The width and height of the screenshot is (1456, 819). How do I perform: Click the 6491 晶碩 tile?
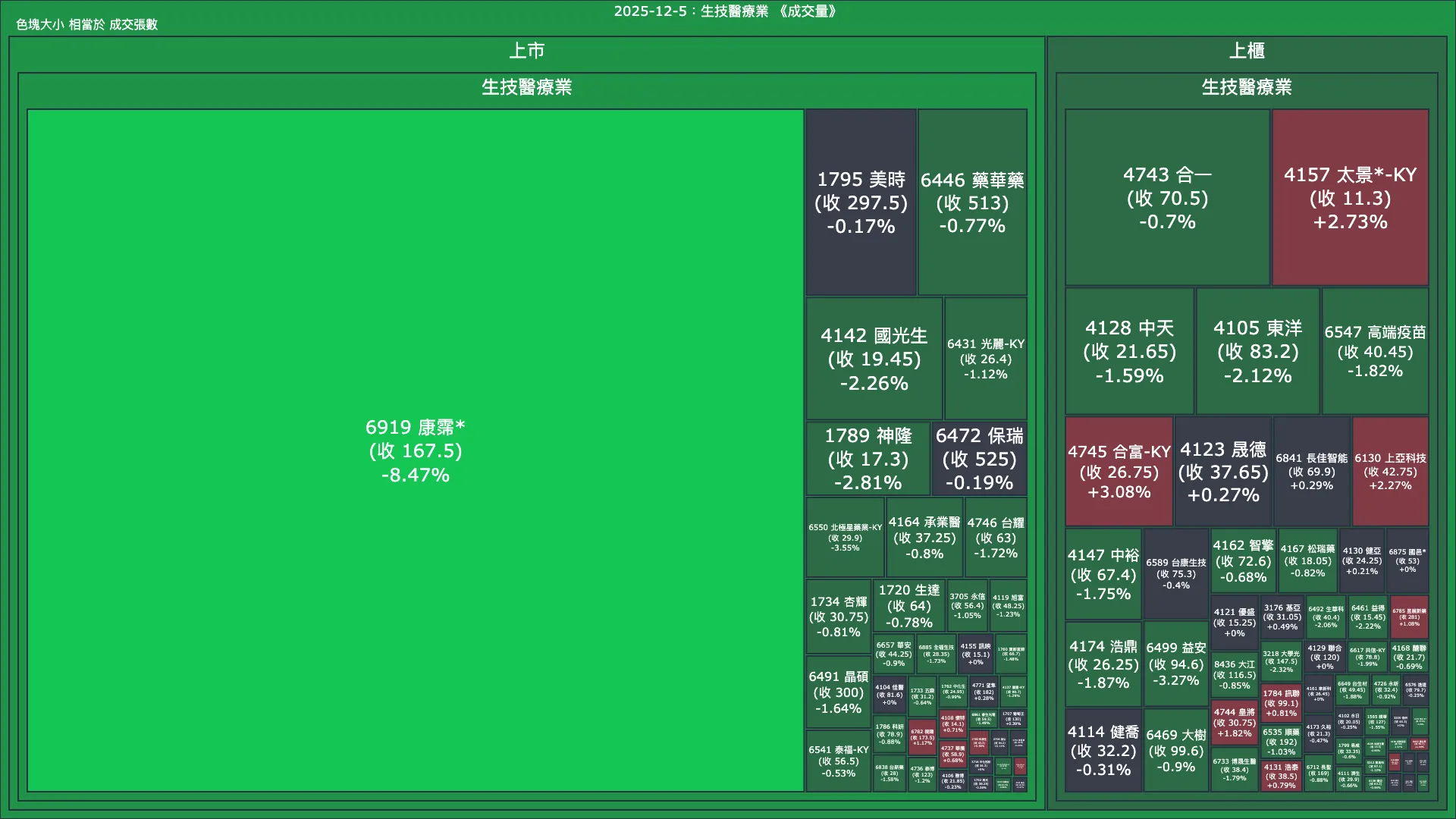(x=838, y=692)
